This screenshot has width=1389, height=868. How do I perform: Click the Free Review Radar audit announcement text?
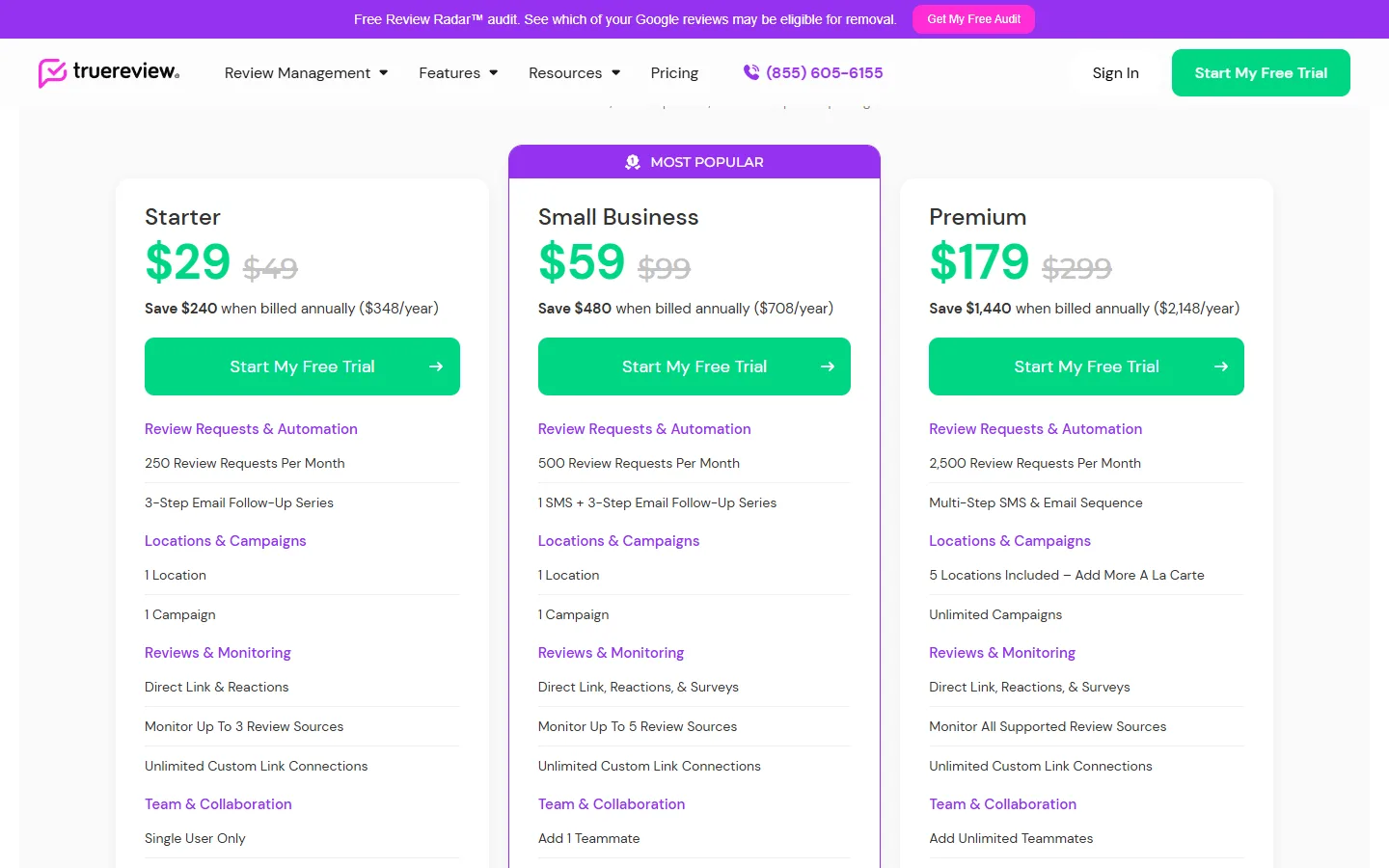pyautogui.click(x=625, y=19)
